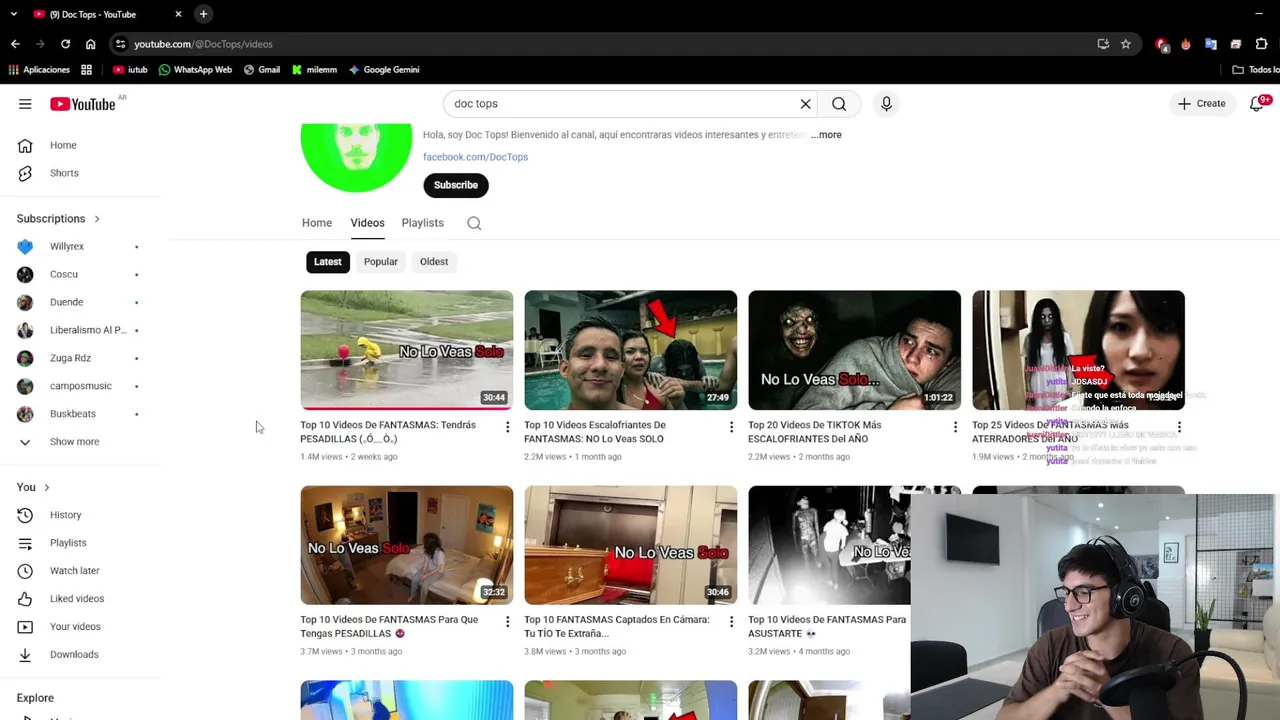Go back in the browser
This screenshot has width=1280, height=720.
click(x=15, y=44)
